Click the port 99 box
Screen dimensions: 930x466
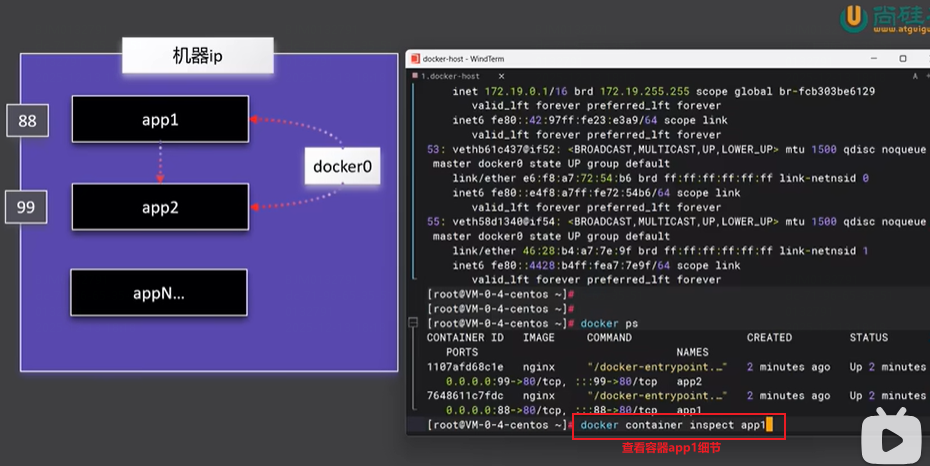[26, 208]
